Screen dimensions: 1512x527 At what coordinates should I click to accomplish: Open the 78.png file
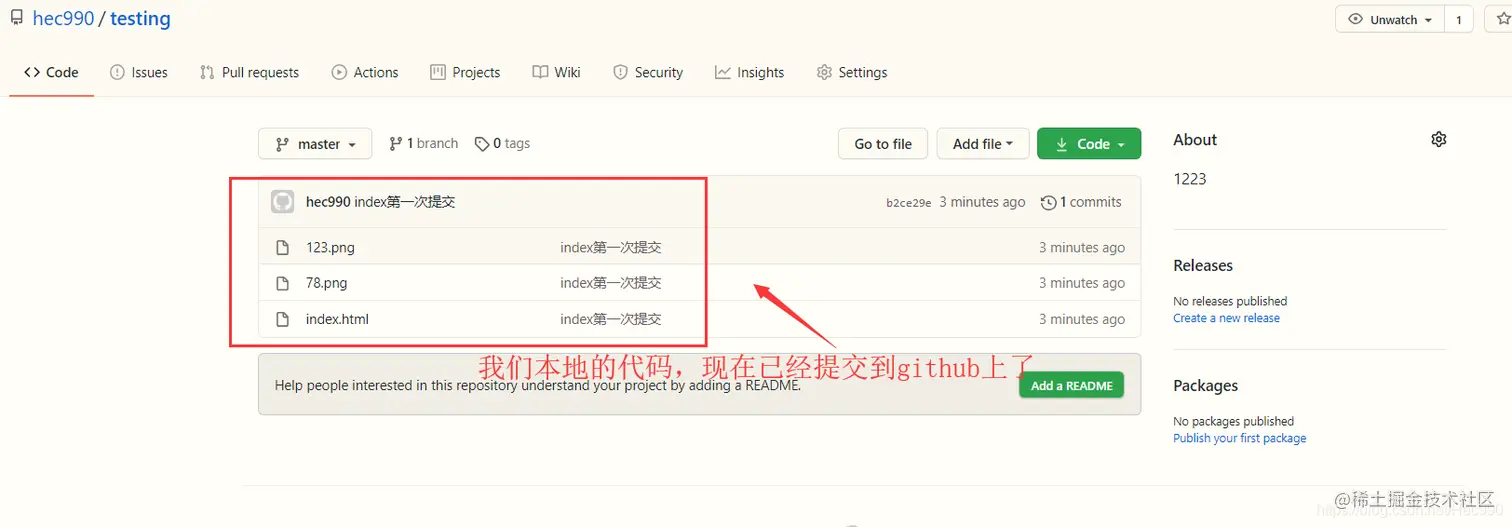(x=326, y=283)
